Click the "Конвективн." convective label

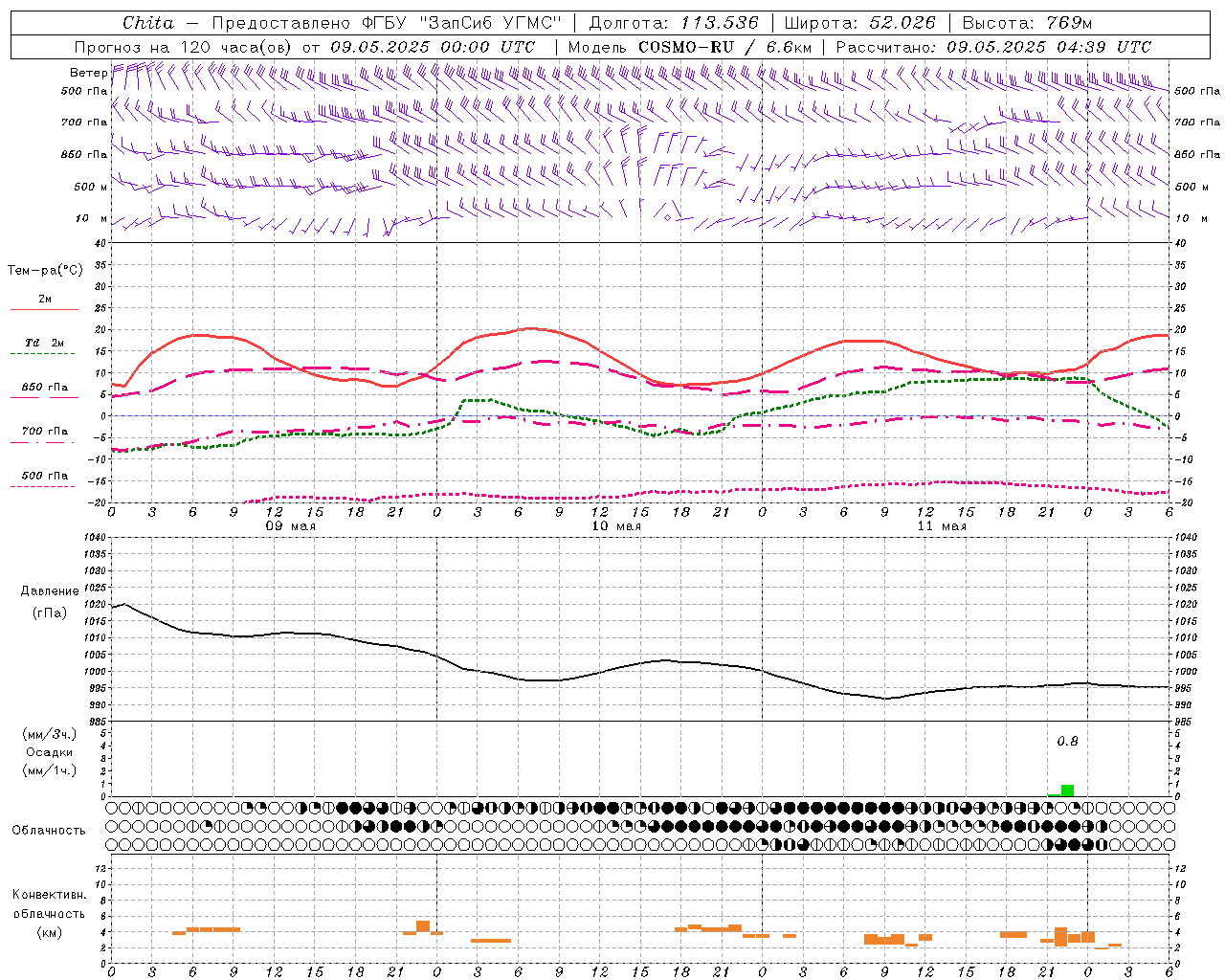(49, 895)
